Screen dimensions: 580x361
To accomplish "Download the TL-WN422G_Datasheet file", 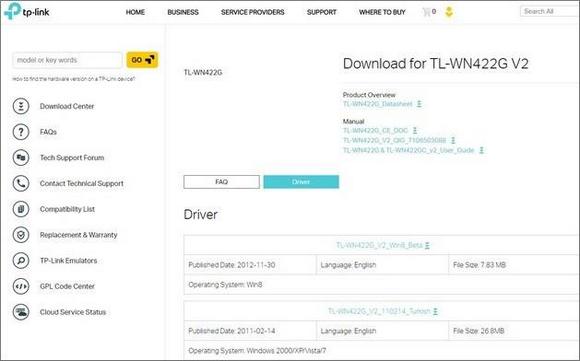I will coord(378,104).
